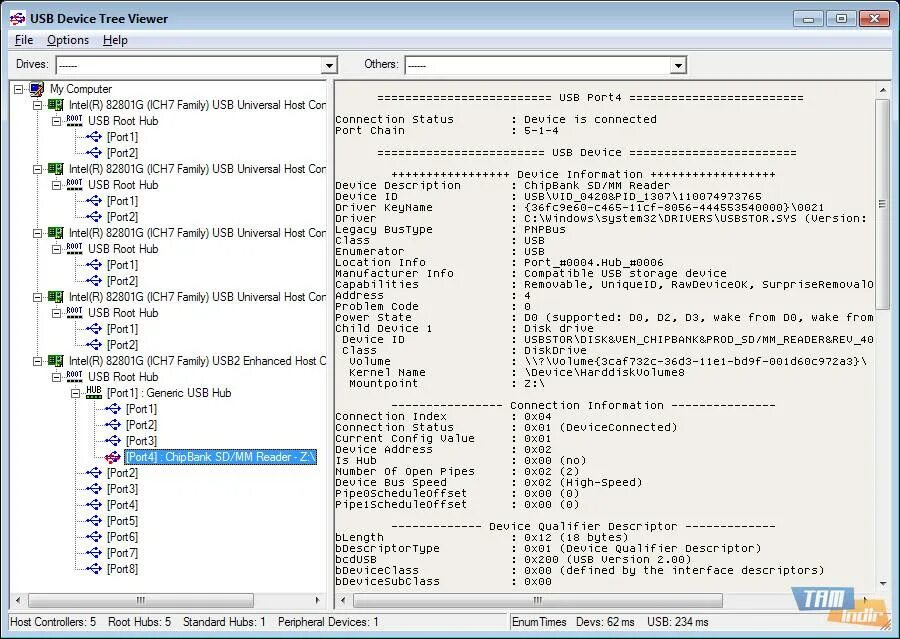This screenshot has height=639, width=900.
Task: Click the details pane scroll-down arrow
Action: pyautogui.click(x=882, y=584)
